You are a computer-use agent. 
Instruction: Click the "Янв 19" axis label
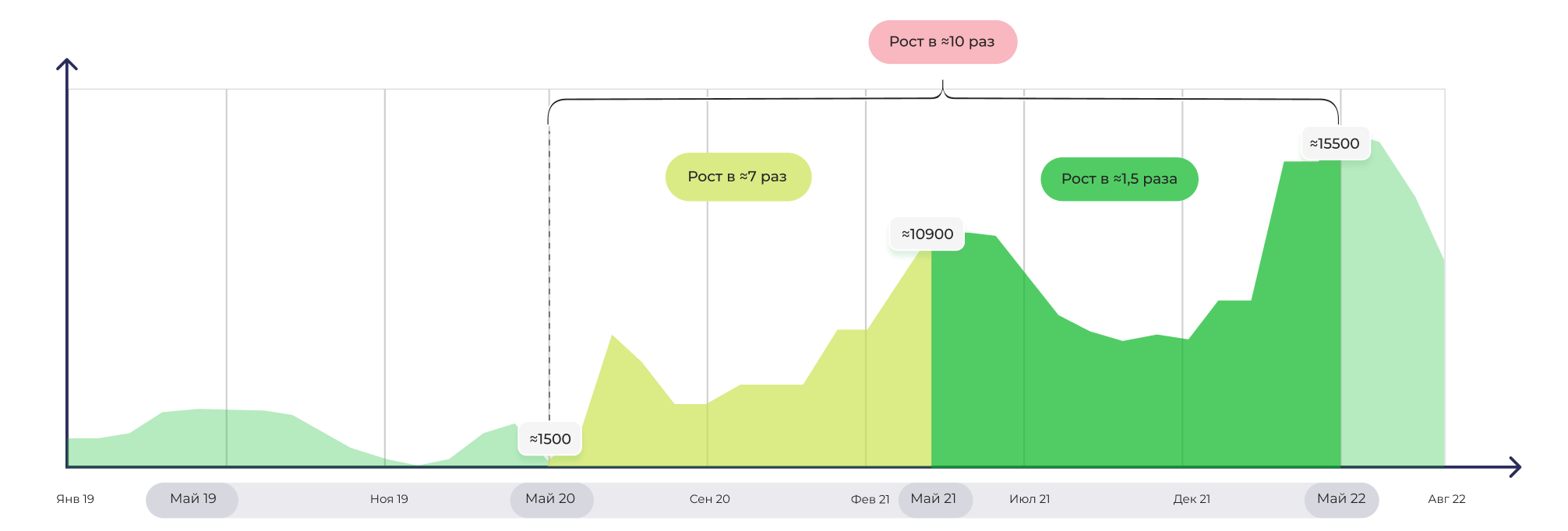(x=76, y=499)
